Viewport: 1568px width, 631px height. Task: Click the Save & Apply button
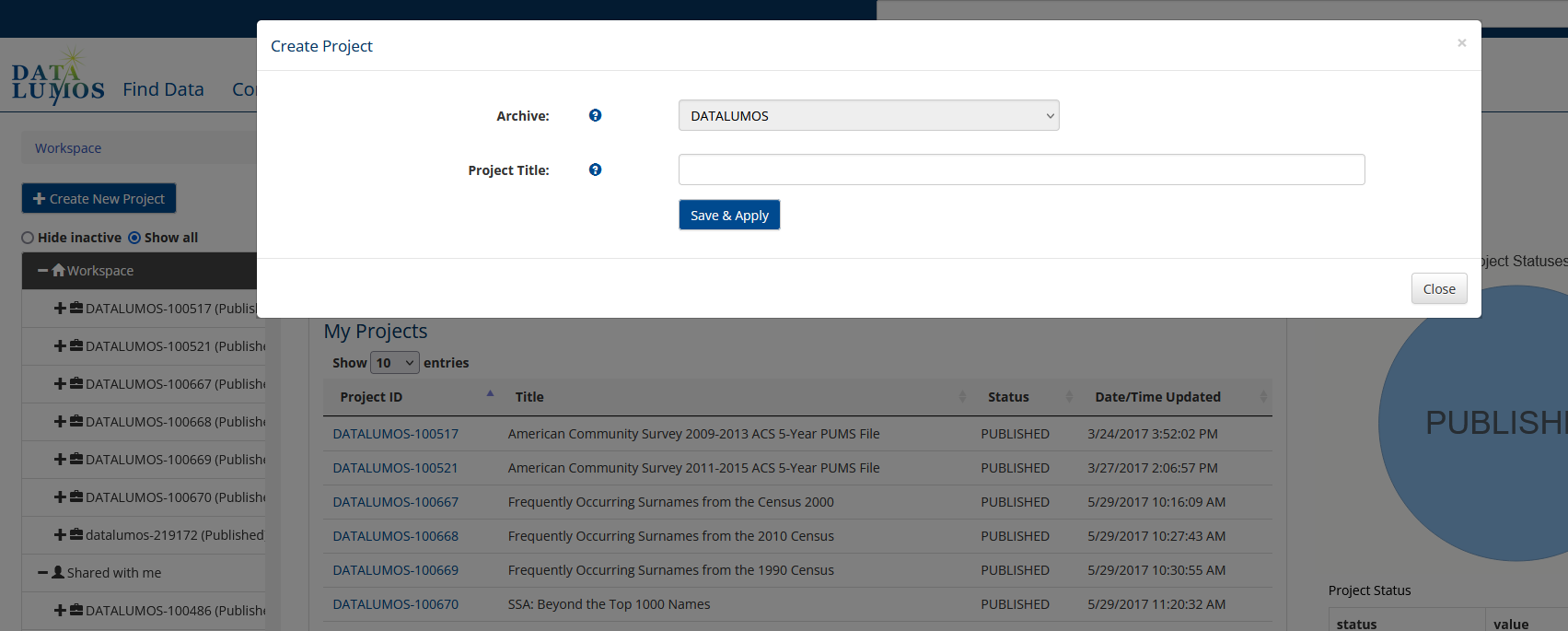(729, 215)
